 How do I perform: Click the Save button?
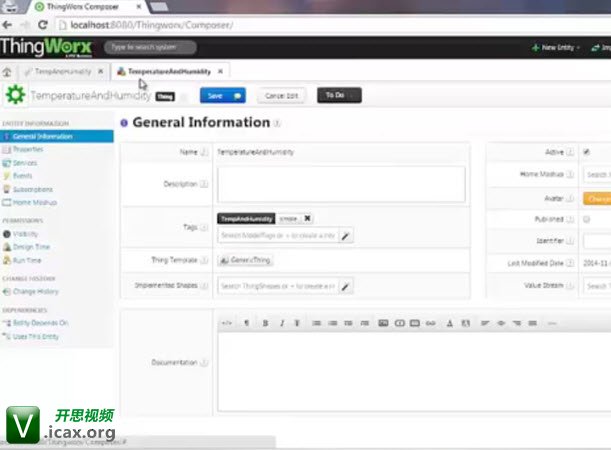[x=223, y=96]
